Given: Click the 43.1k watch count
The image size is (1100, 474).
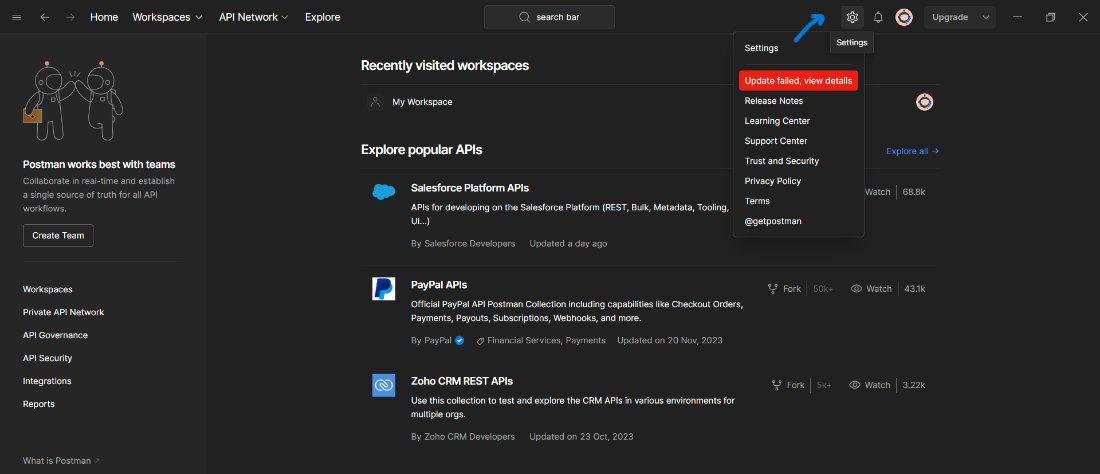Looking at the screenshot, I should [915, 289].
